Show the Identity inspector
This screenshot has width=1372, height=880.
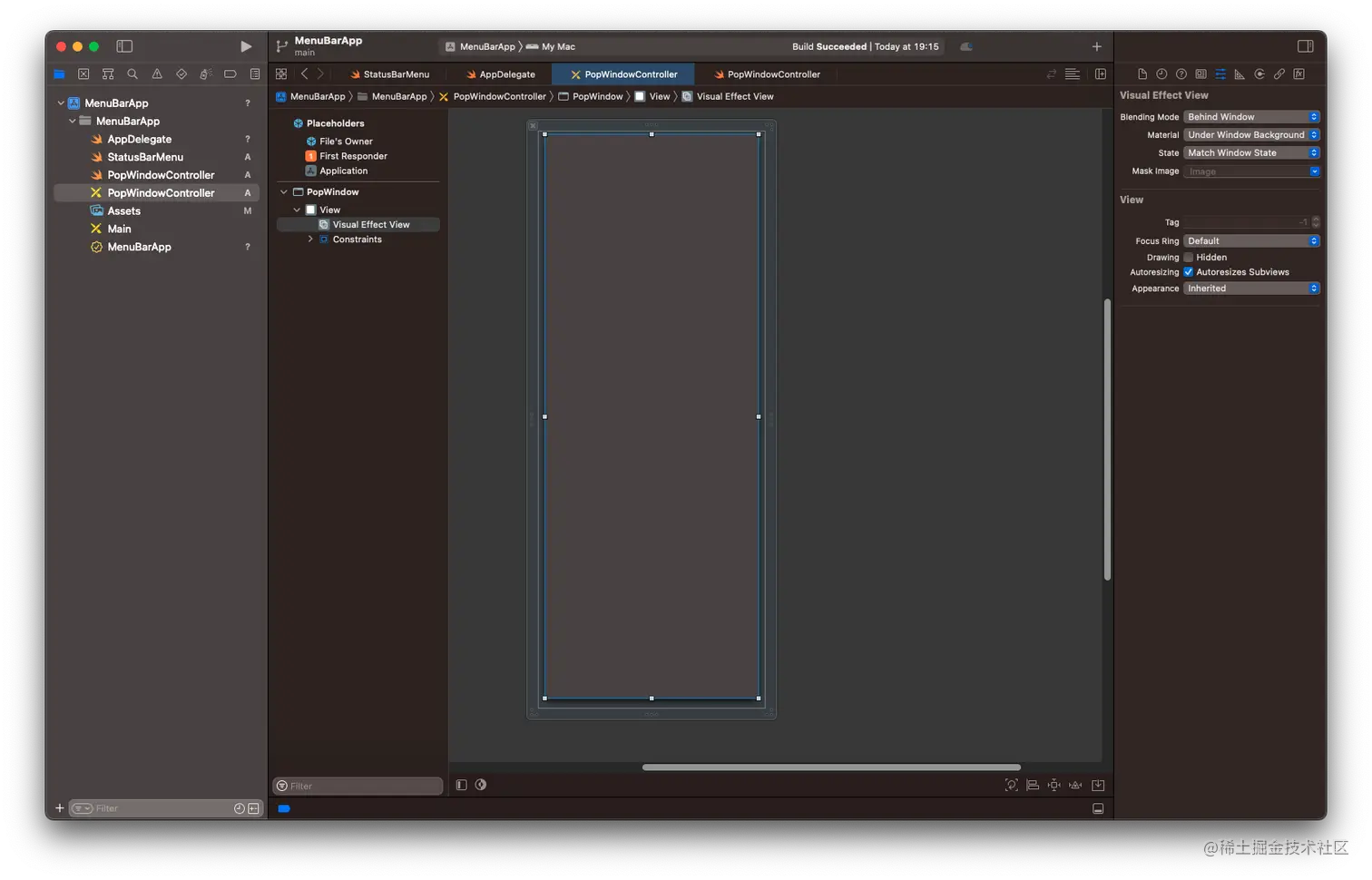point(1200,74)
